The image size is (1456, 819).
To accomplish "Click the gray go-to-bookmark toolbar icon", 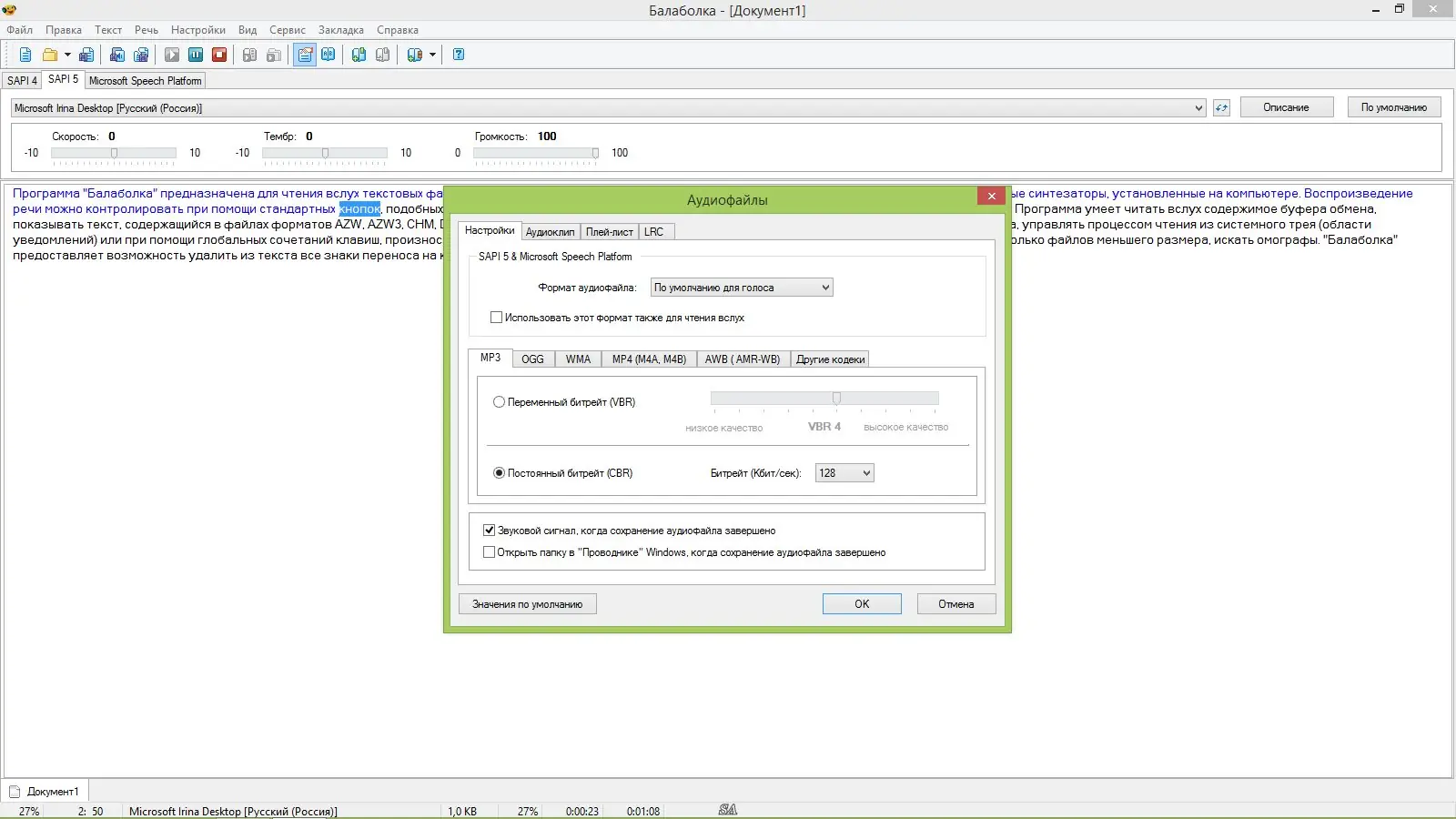I will [383, 55].
